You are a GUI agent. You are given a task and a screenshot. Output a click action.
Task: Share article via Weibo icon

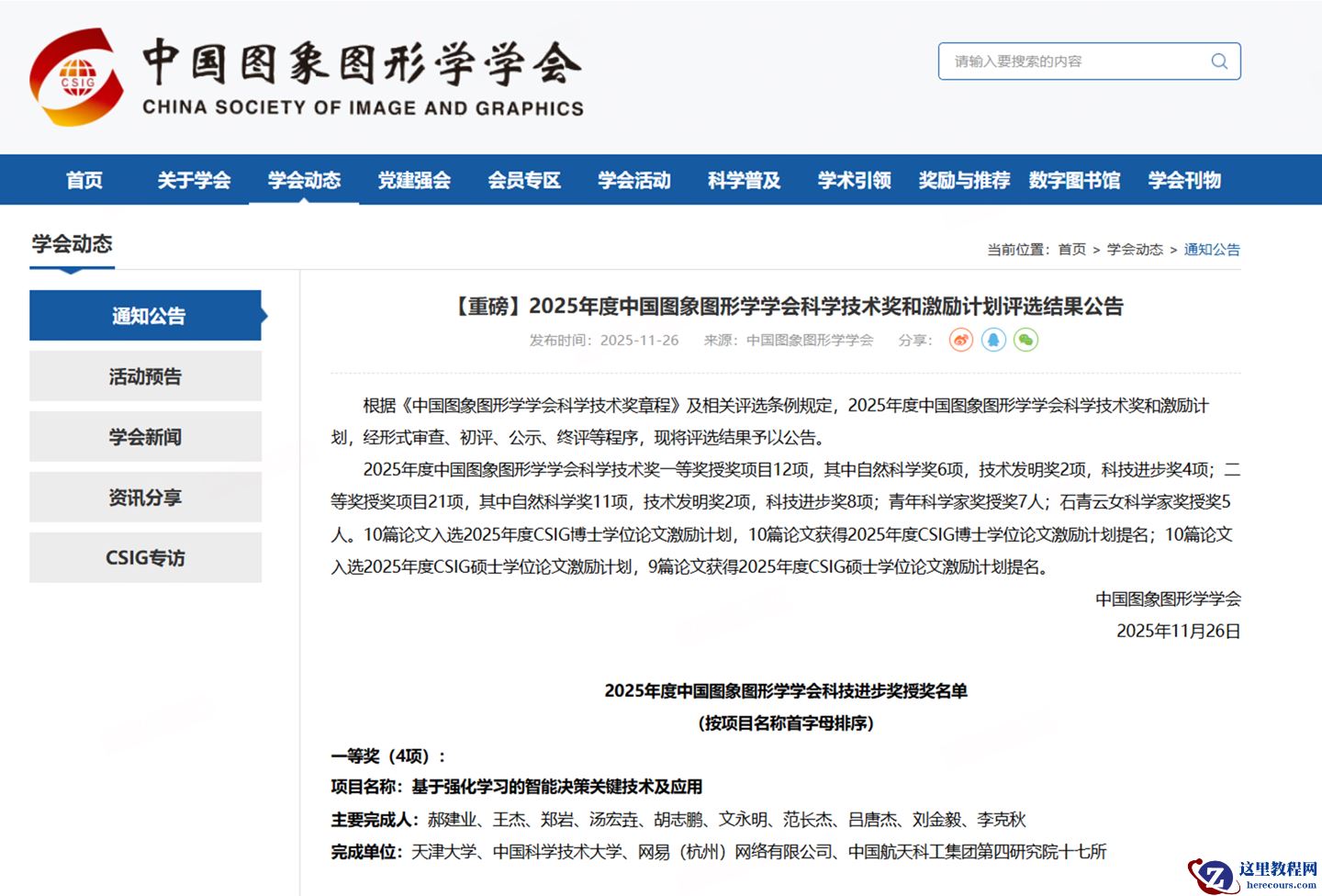(x=961, y=341)
